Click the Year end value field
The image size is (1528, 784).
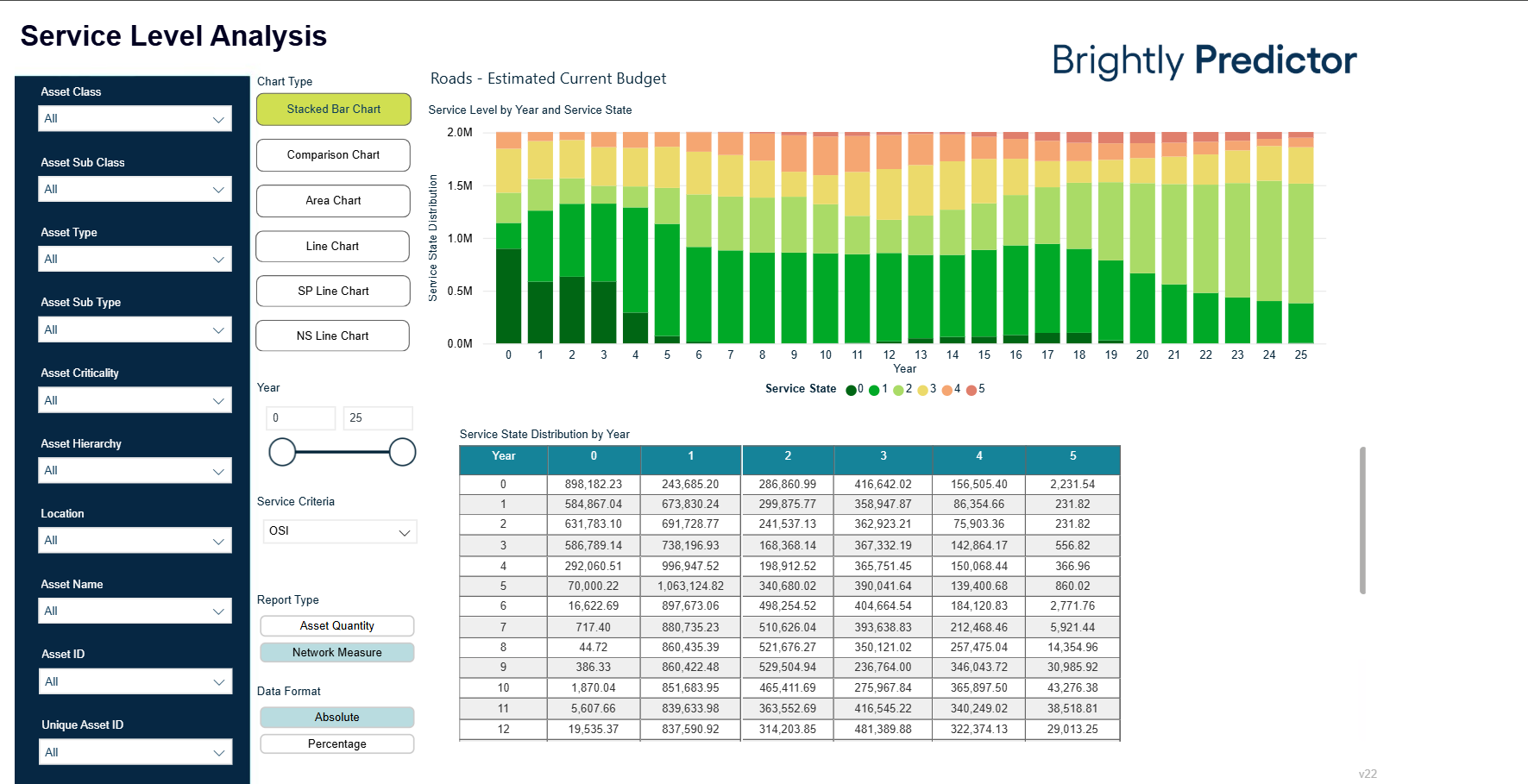(377, 418)
